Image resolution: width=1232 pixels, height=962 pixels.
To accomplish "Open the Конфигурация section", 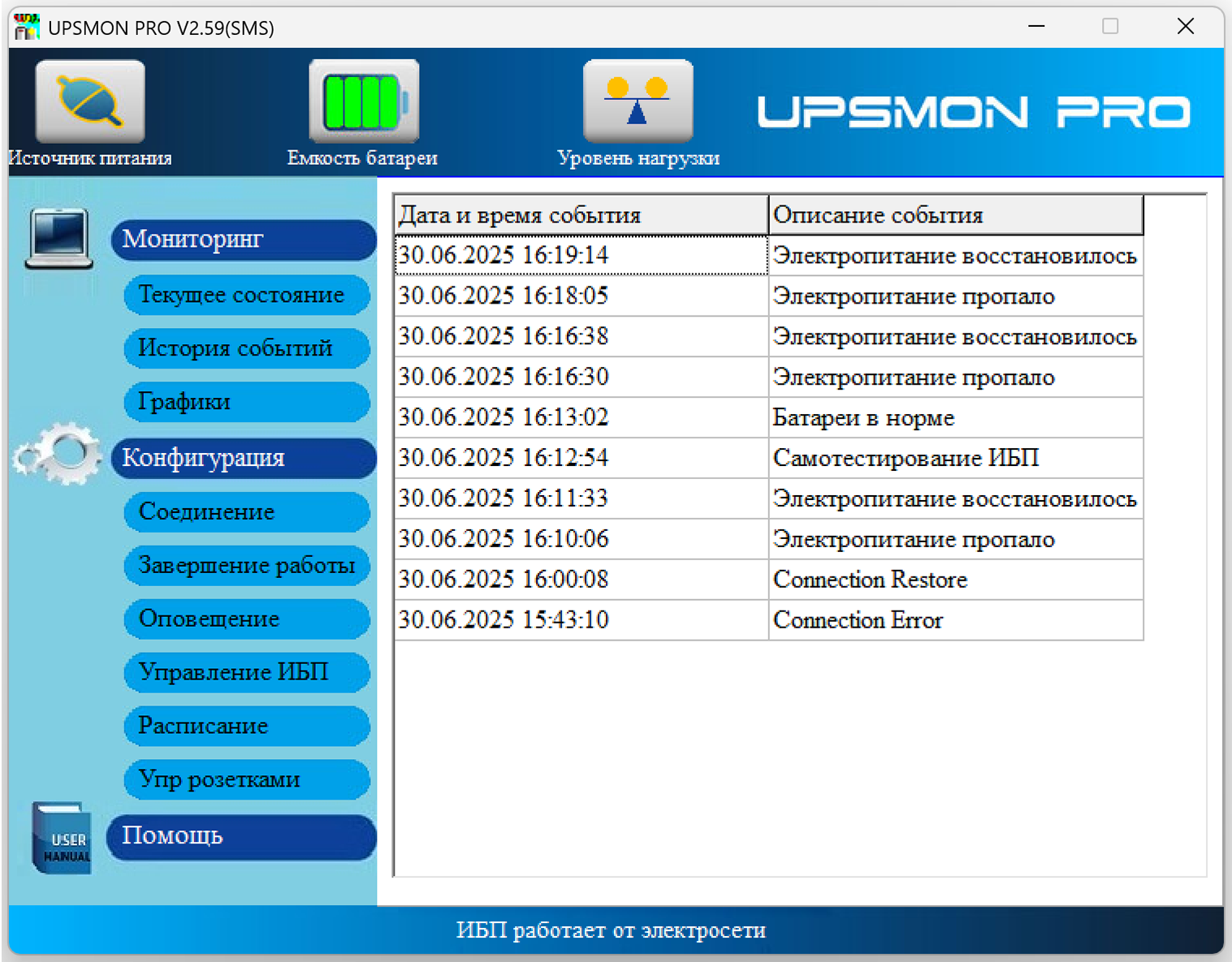I will pos(244,458).
